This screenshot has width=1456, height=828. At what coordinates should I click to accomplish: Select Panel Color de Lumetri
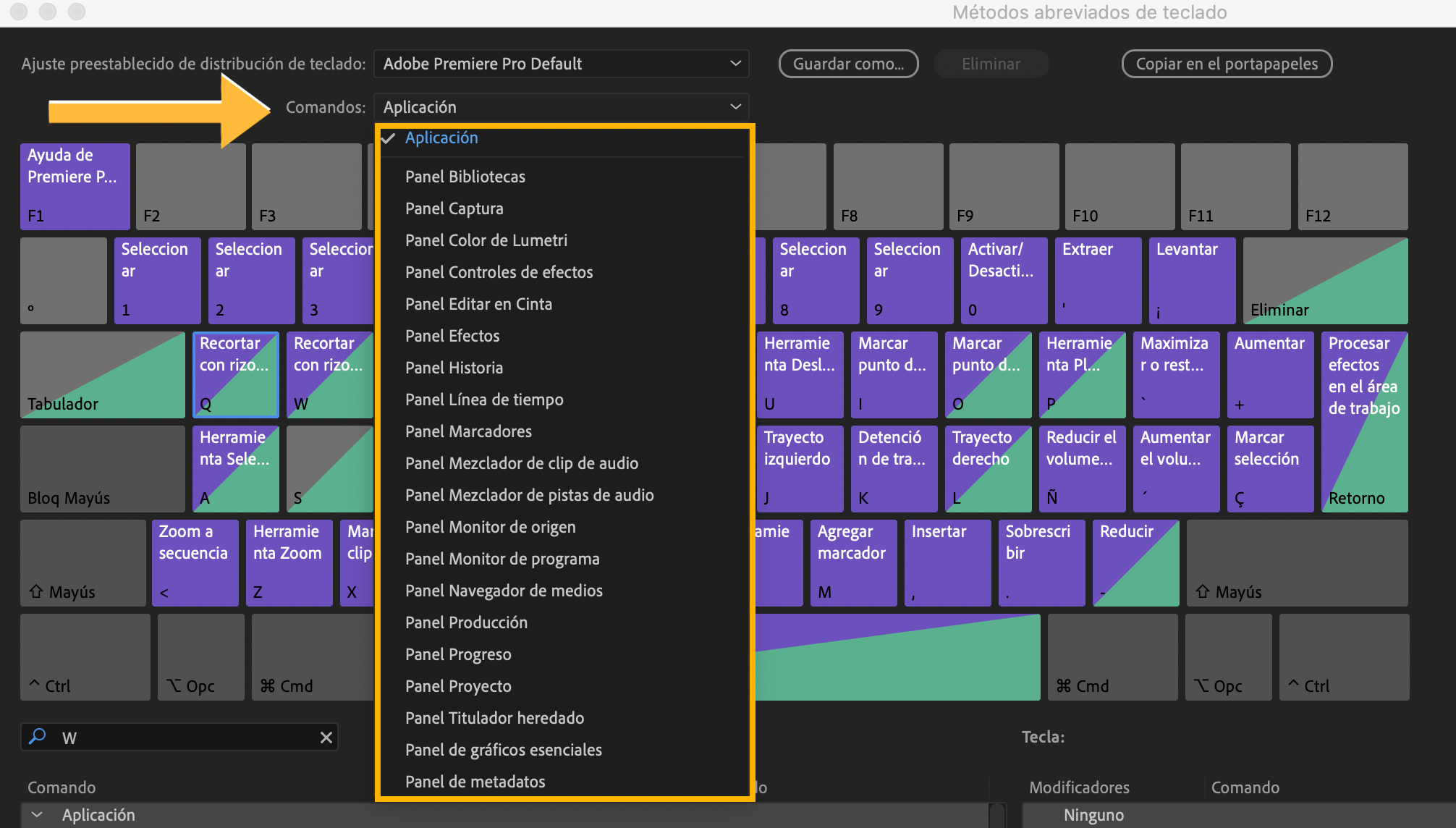(486, 240)
